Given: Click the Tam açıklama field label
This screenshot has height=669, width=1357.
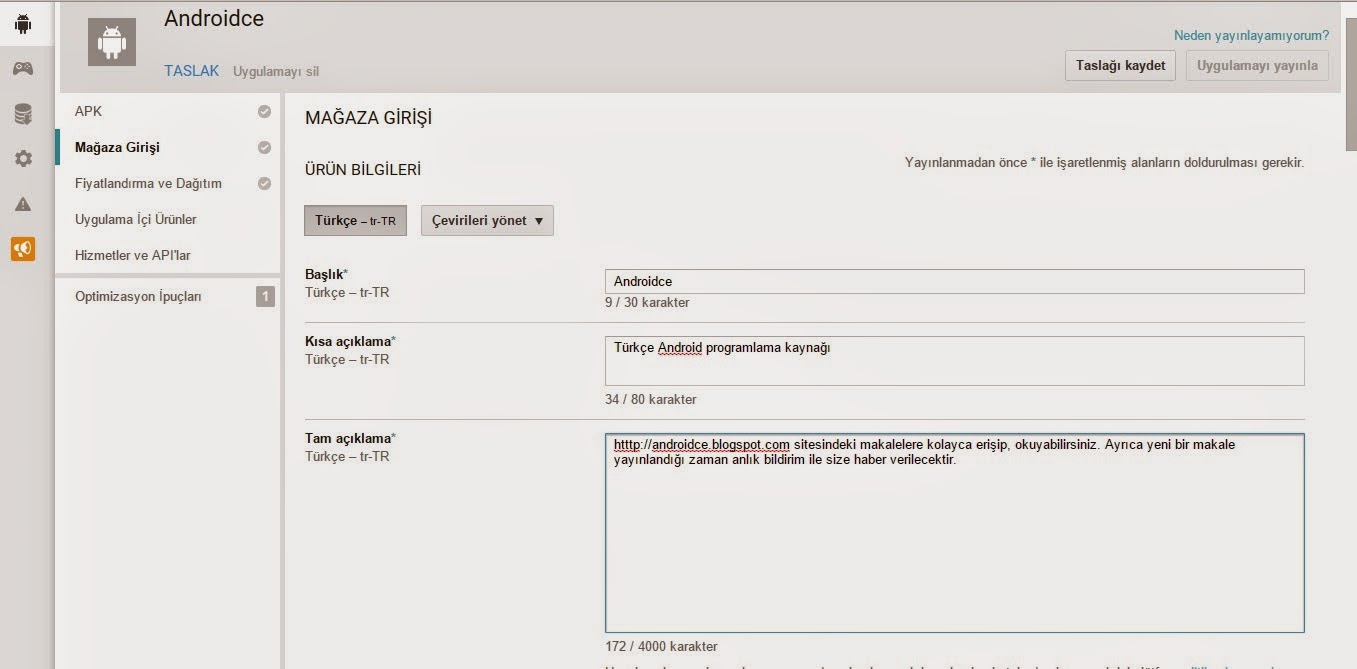Looking at the screenshot, I should [x=350, y=438].
